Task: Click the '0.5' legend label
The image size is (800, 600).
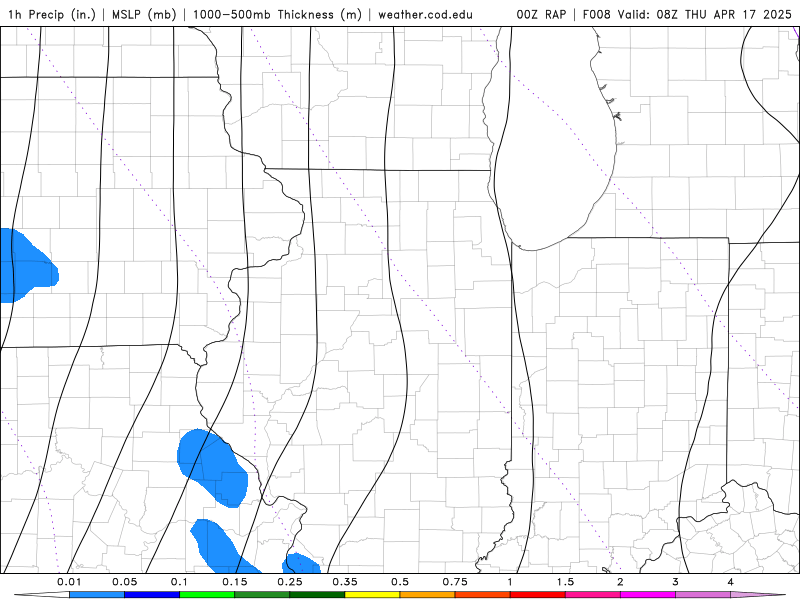Action: (x=400, y=582)
